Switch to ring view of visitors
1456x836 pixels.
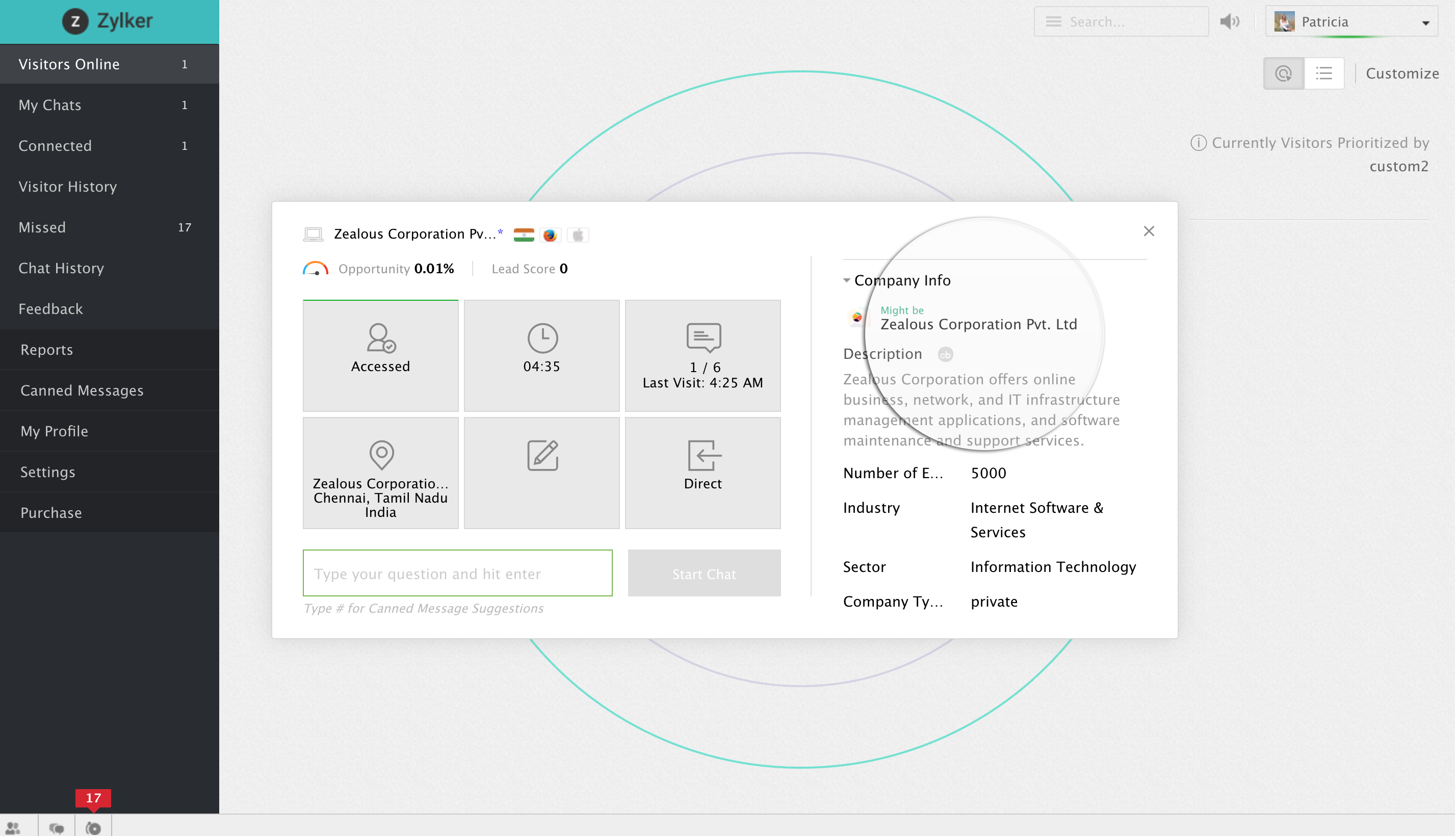click(1283, 73)
